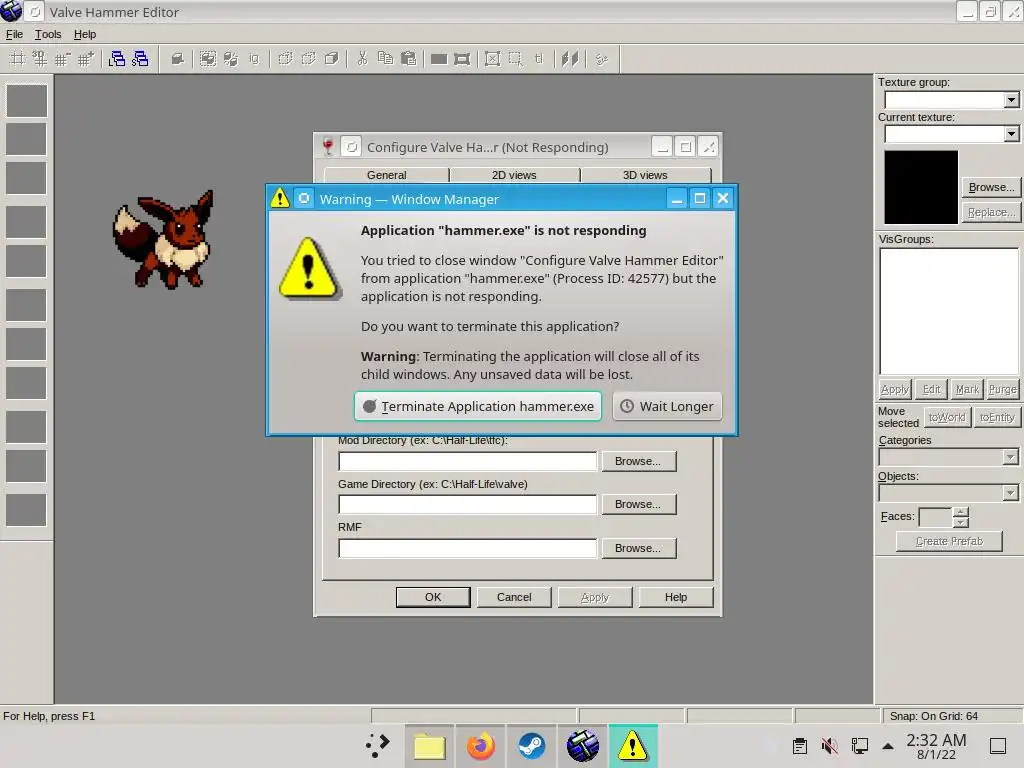Click the scissors cut icon

[x=362, y=59]
